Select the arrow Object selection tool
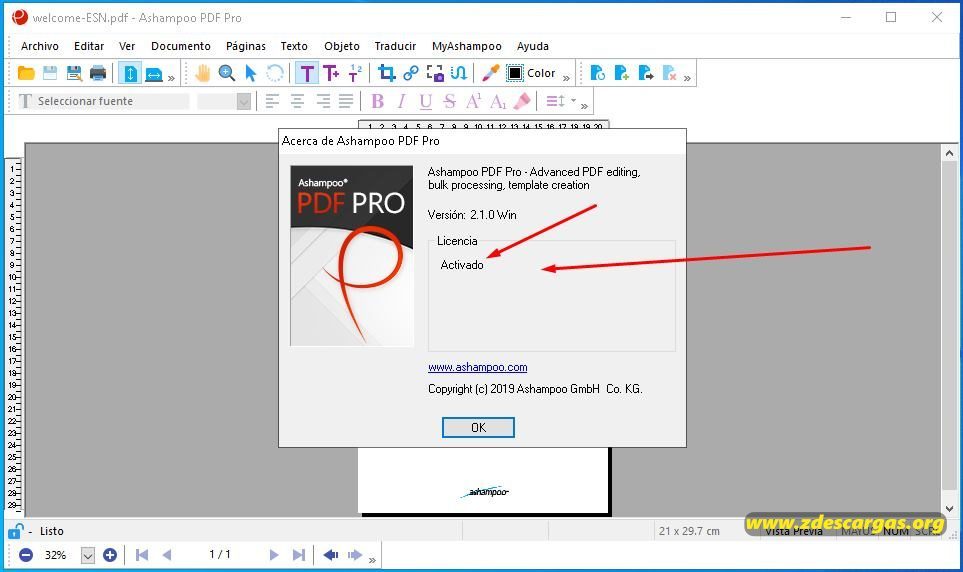Image resolution: width=963 pixels, height=572 pixels. point(251,73)
